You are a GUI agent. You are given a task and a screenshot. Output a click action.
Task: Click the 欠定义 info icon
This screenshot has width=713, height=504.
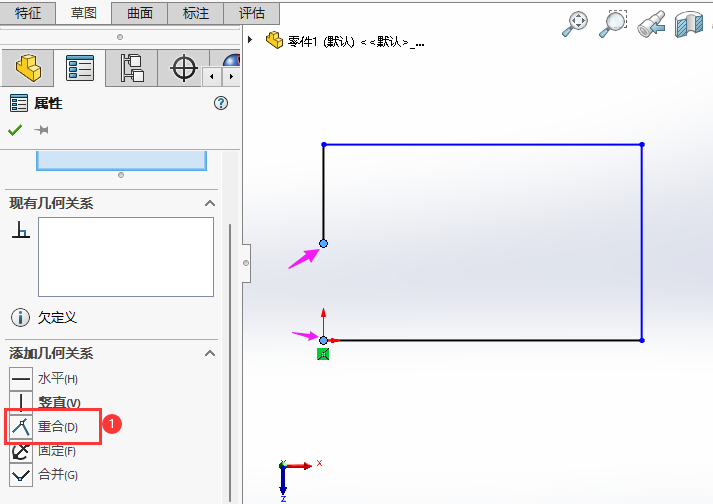pyautogui.click(x=20, y=318)
